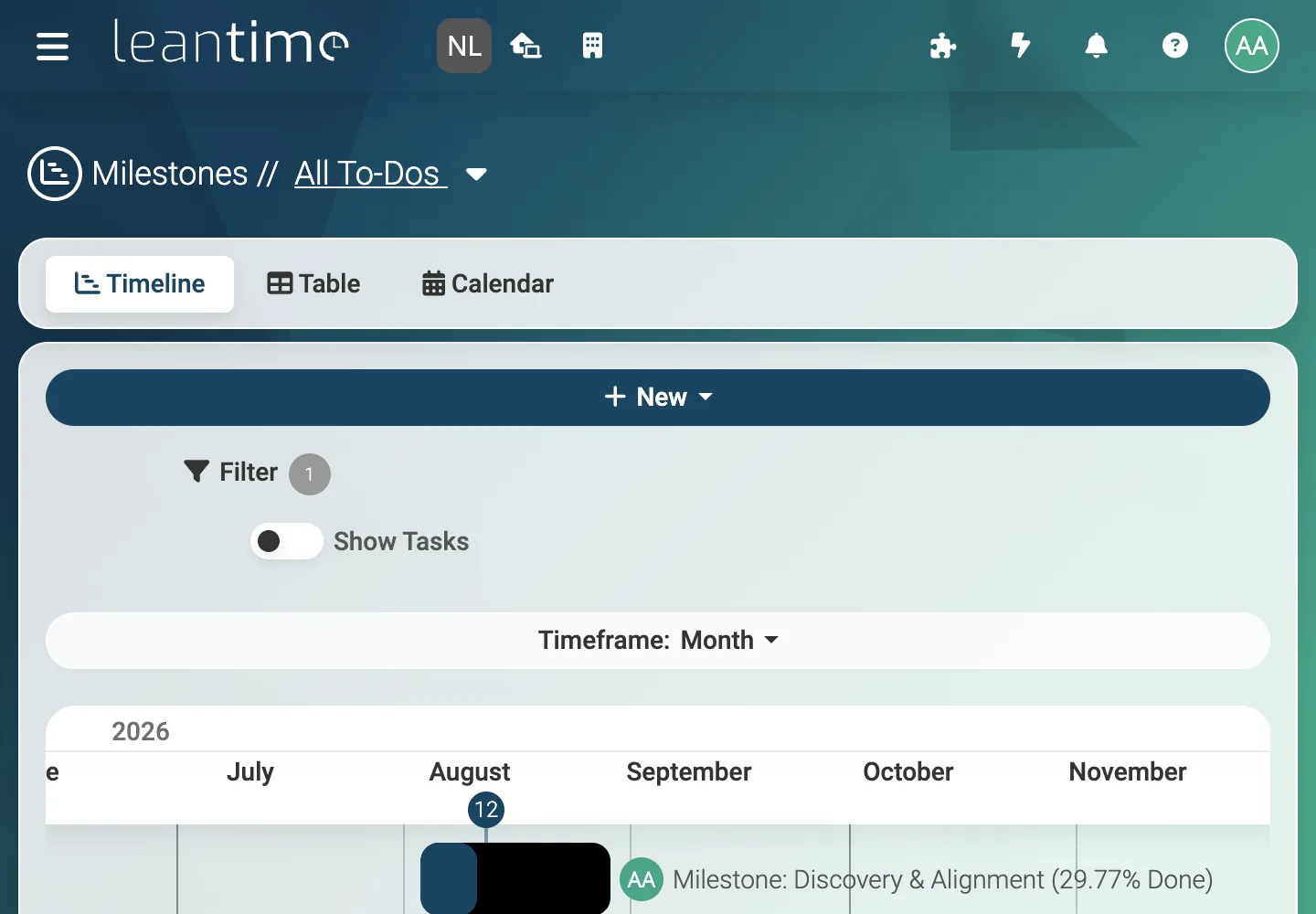The width and height of the screenshot is (1316, 914).
Task: Click the leantime logo
Action: [230, 42]
